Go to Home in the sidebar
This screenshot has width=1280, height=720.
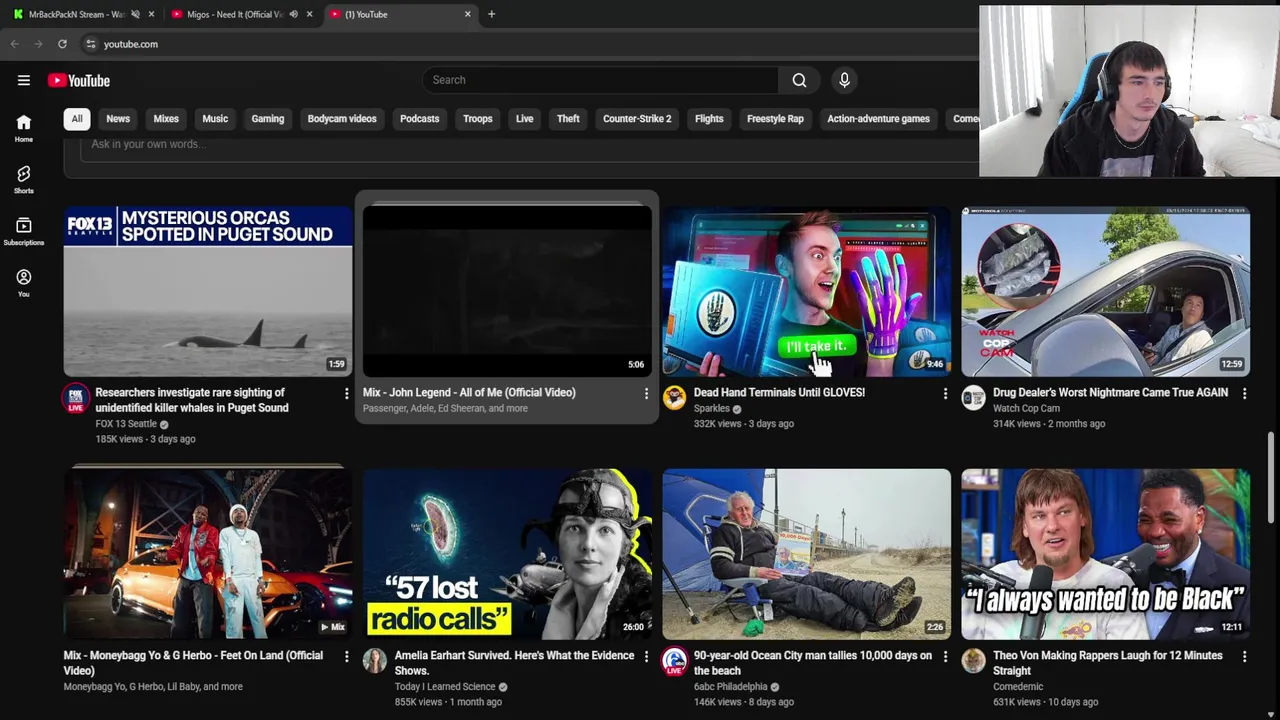pyautogui.click(x=24, y=128)
